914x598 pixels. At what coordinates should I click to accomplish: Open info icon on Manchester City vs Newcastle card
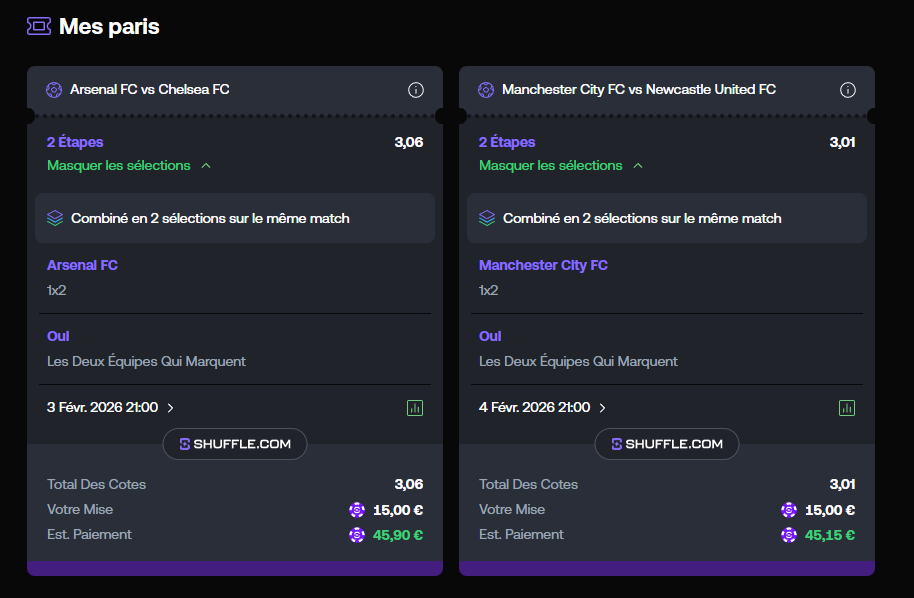point(848,90)
